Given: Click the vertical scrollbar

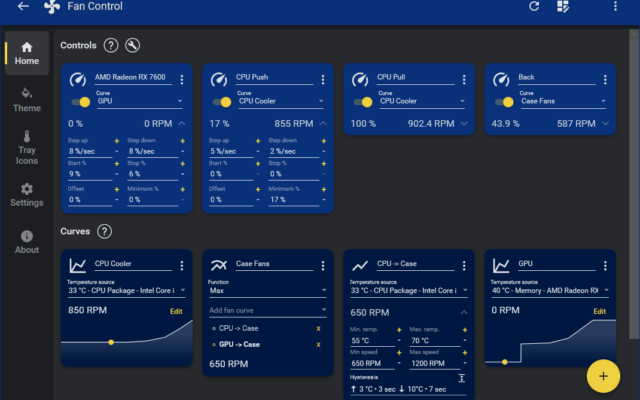Looking at the screenshot, I should coord(634,184).
